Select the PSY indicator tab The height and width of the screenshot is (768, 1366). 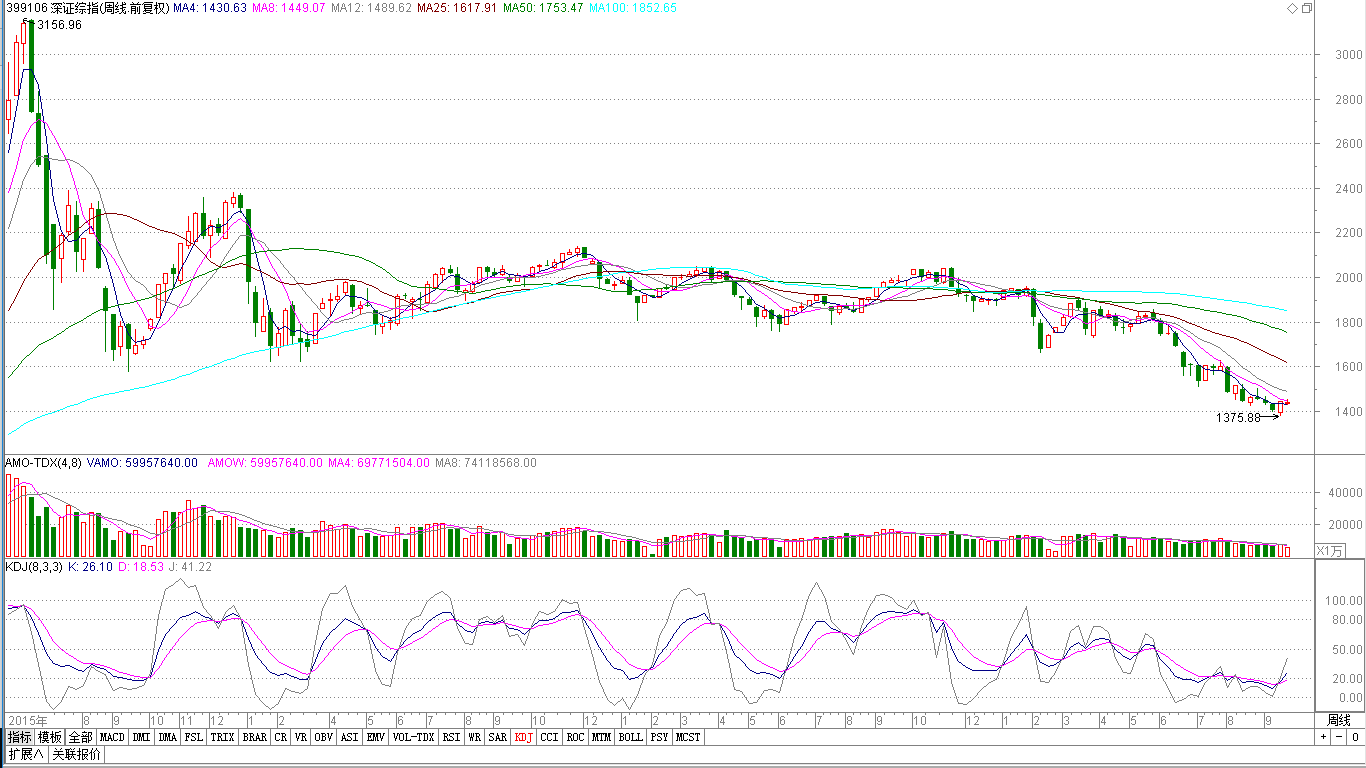click(660, 737)
